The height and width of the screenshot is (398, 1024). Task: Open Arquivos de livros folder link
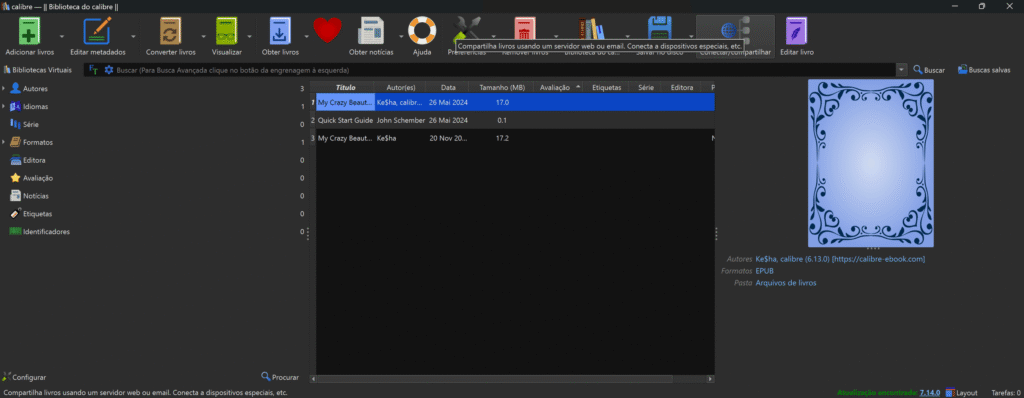click(786, 283)
